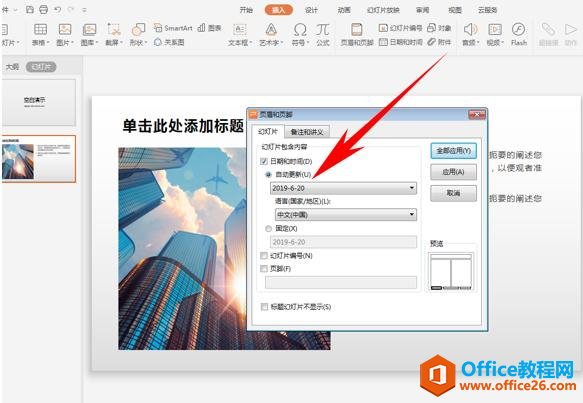Click the 页眉和页脚 ribbon icon

[357, 29]
